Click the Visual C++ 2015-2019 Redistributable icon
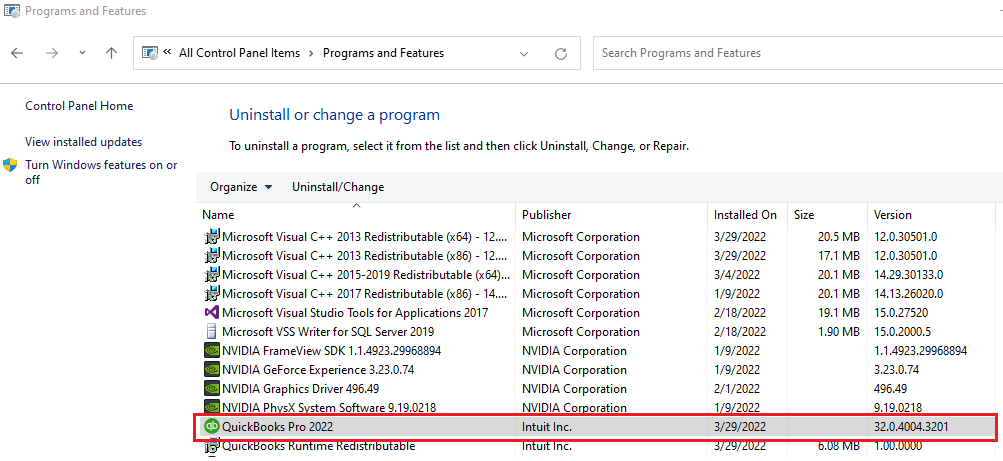Screen dimensions: 1003x461 coord(211,275)
